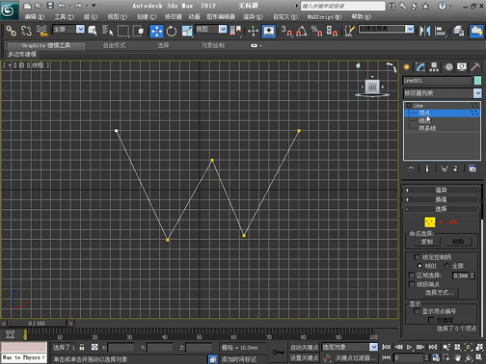Click the Key Filters button
The width and height of the screenshot is (486, 364).
pos(355,358)
